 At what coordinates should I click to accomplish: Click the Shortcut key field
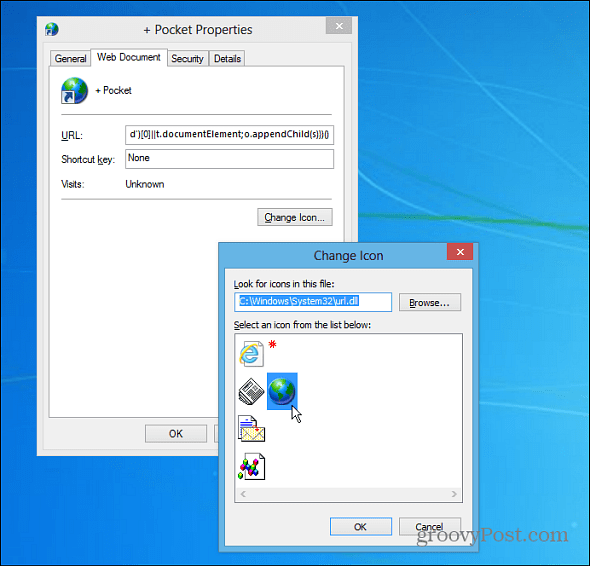click(229, 158)
